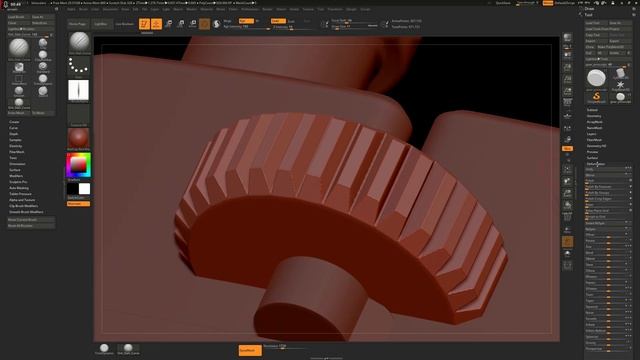The width and height of the screenshot is (640, 360).
Task: Toggle the Zadd button
Action: (x=278, y=21)
